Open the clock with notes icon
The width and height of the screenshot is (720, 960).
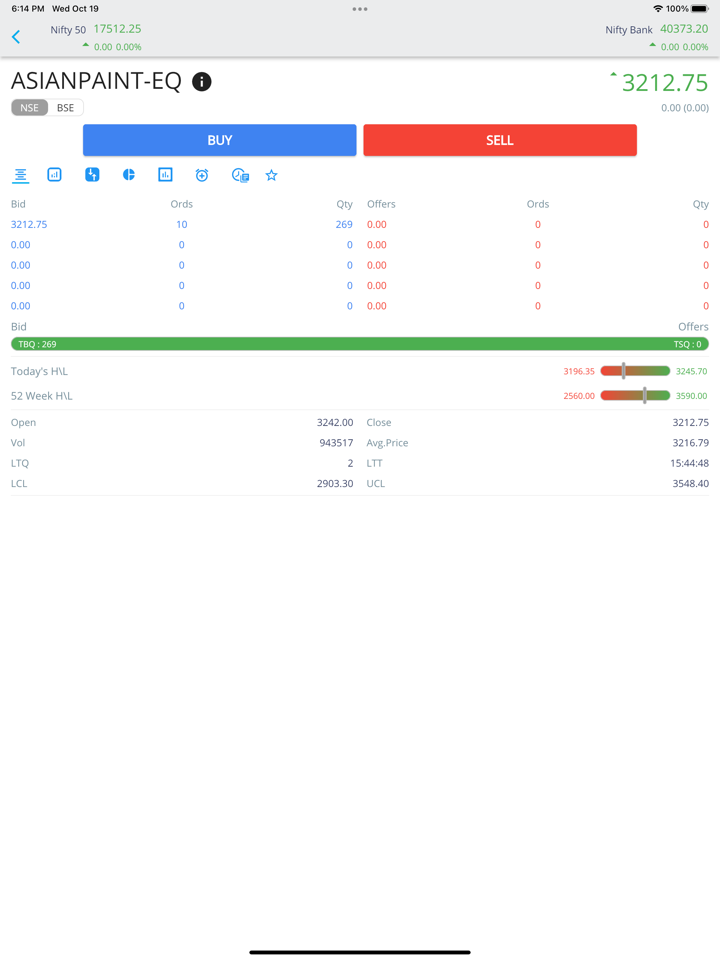(240, 176)
